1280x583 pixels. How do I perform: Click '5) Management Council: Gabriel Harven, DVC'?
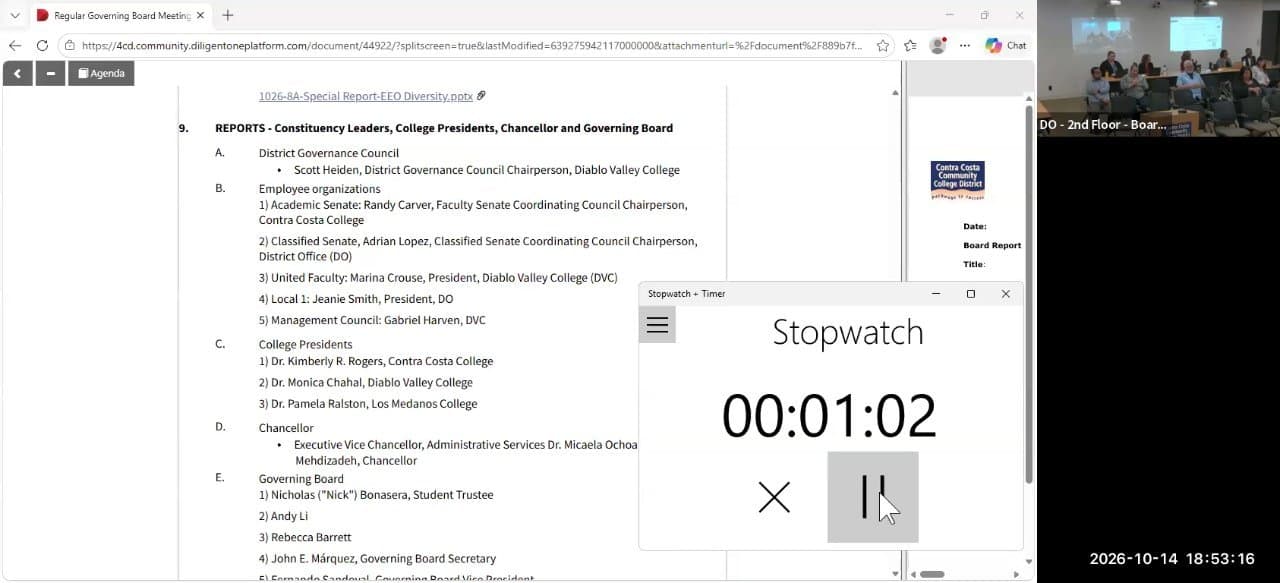[x=372, y=320]
